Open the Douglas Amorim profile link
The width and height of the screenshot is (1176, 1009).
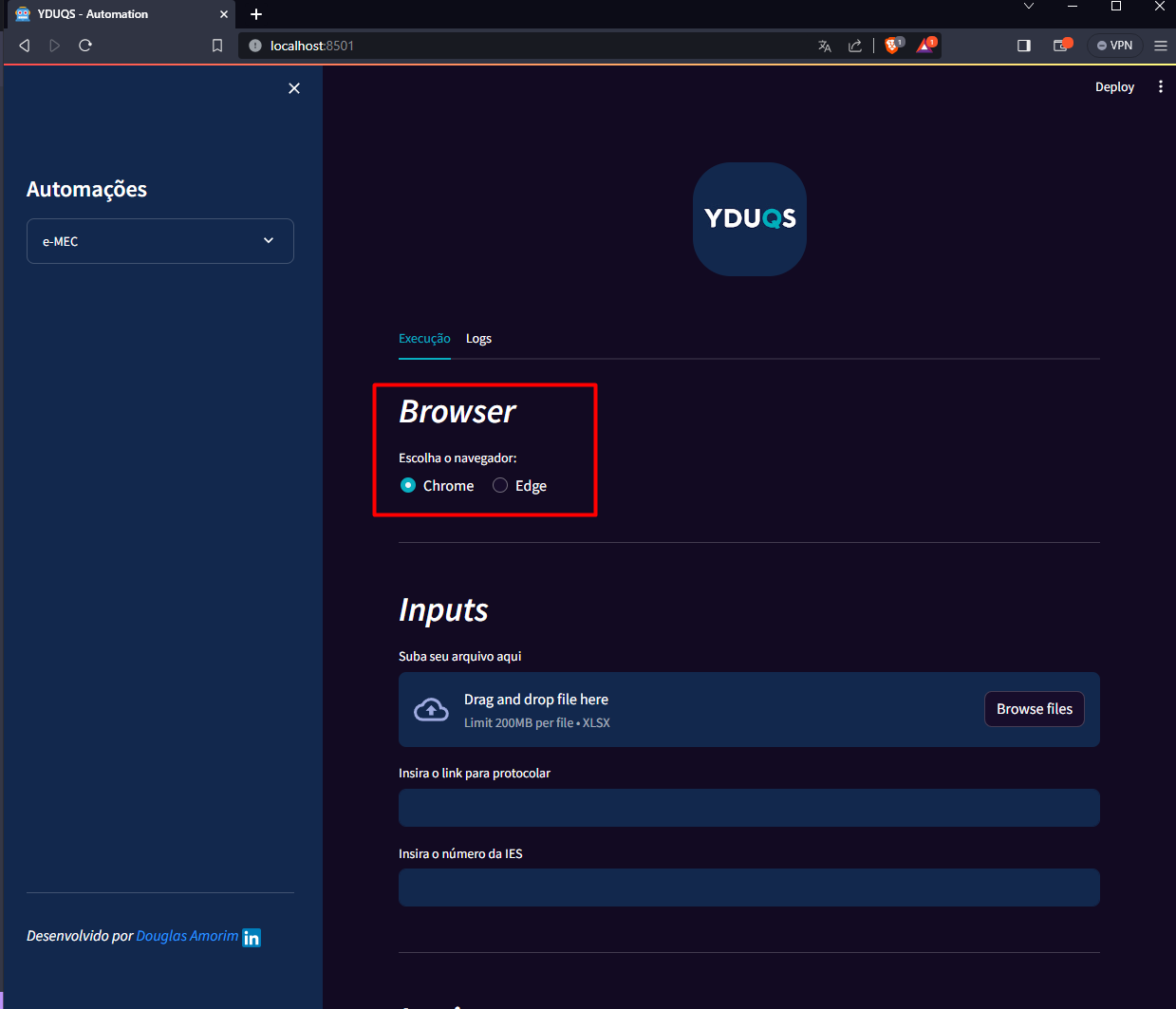pos(187,936)
